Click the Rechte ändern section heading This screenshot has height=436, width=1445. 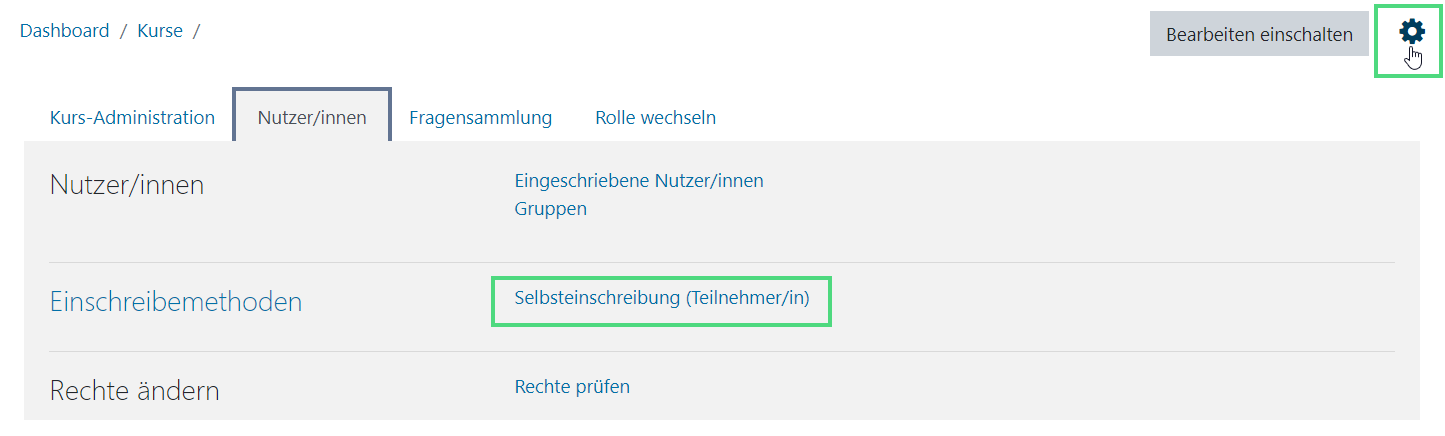click(135, 390)
